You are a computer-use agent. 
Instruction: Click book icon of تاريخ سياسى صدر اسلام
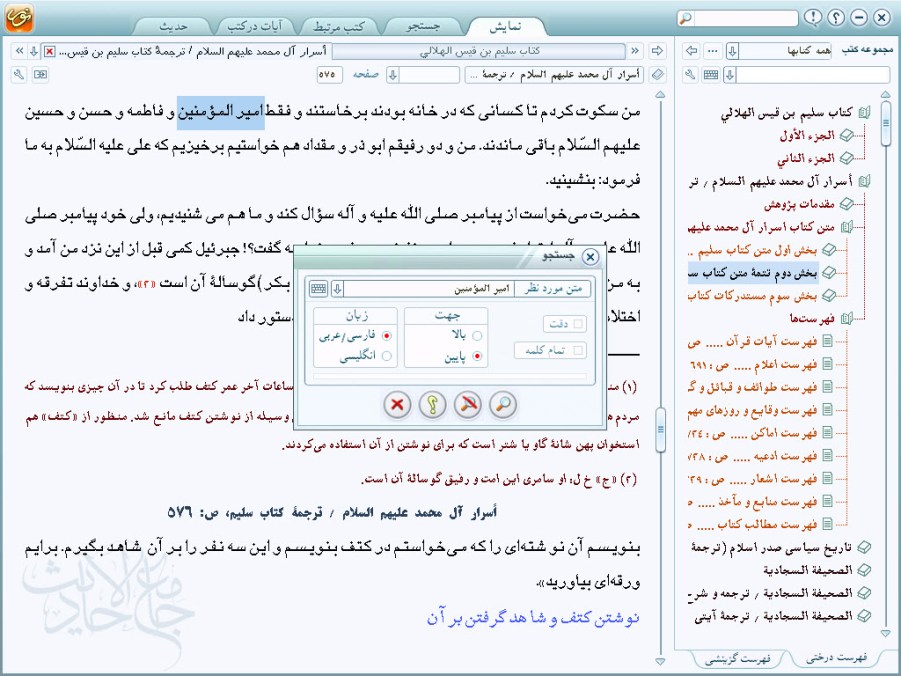(864, 547)
